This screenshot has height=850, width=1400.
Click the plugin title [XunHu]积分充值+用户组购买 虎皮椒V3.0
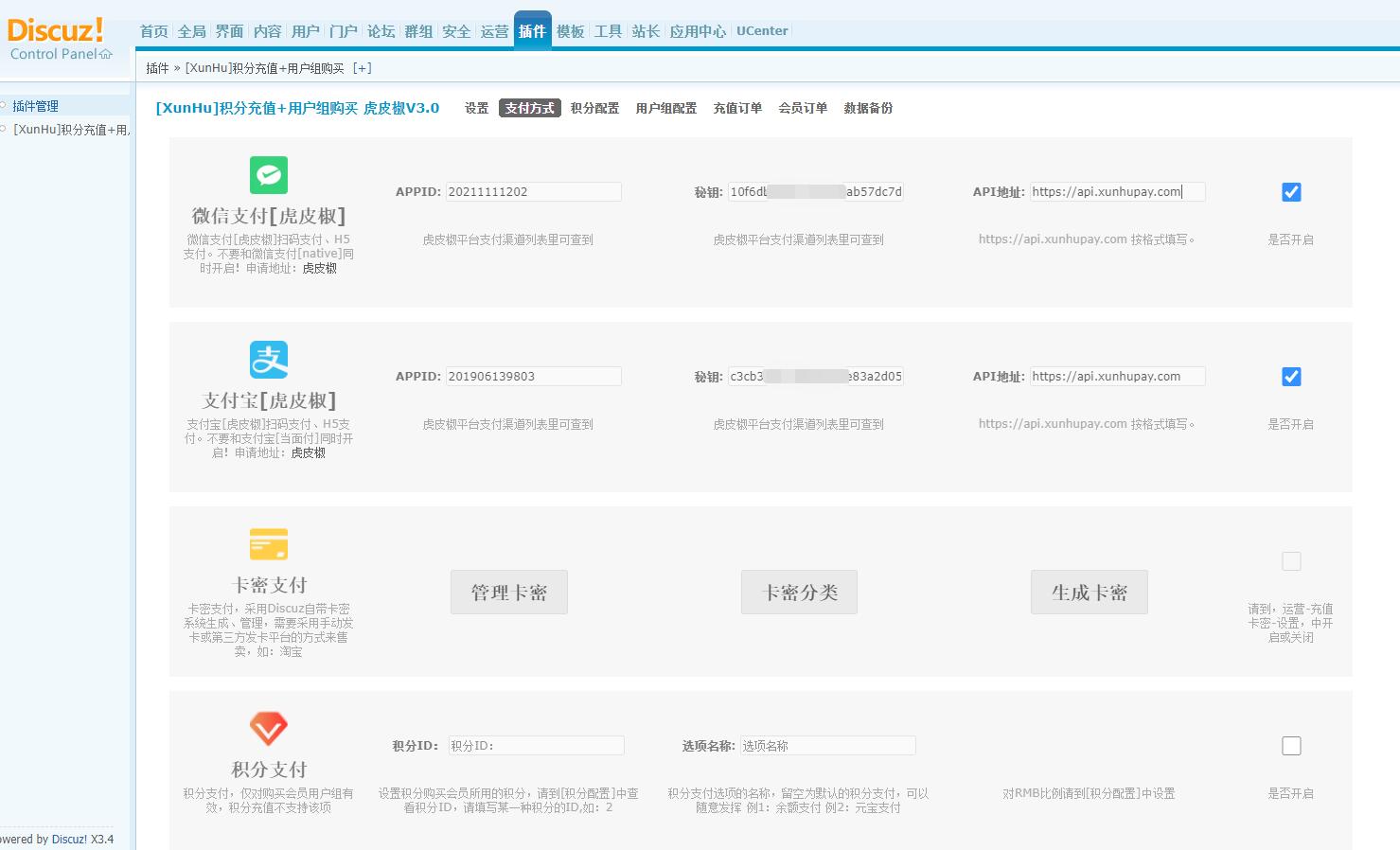click(297, 108)
